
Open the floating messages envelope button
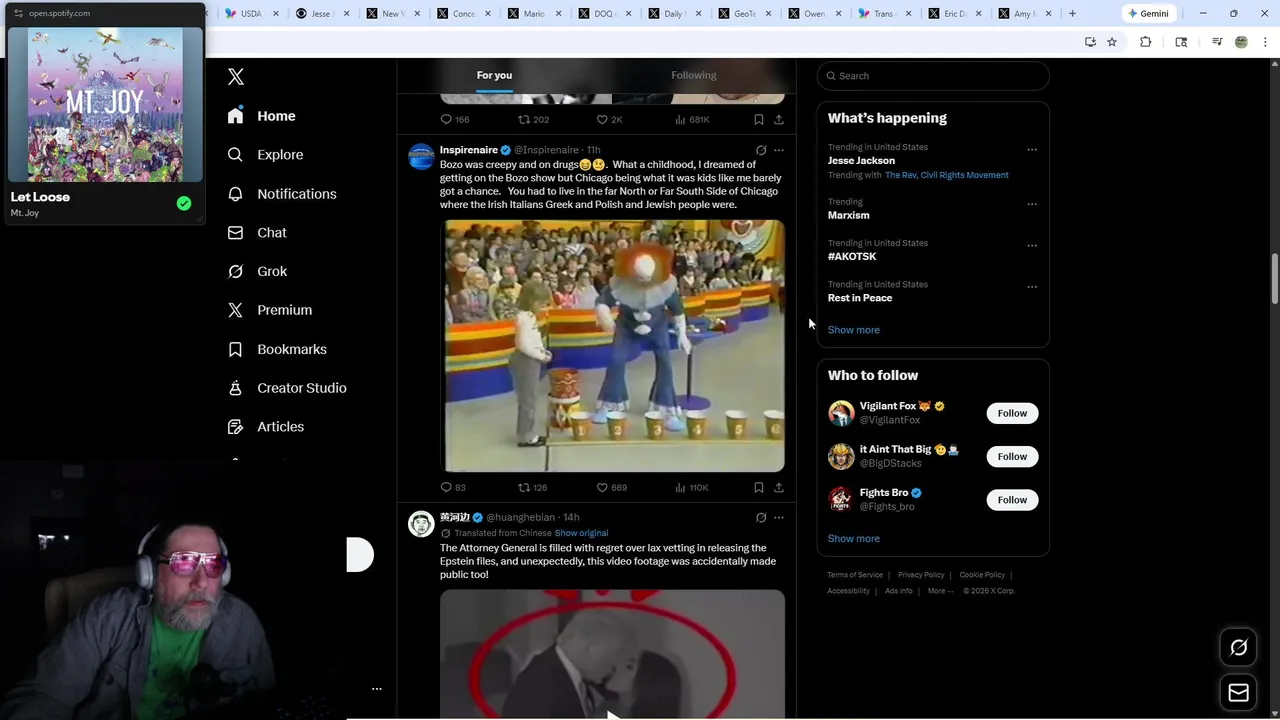1239,692
